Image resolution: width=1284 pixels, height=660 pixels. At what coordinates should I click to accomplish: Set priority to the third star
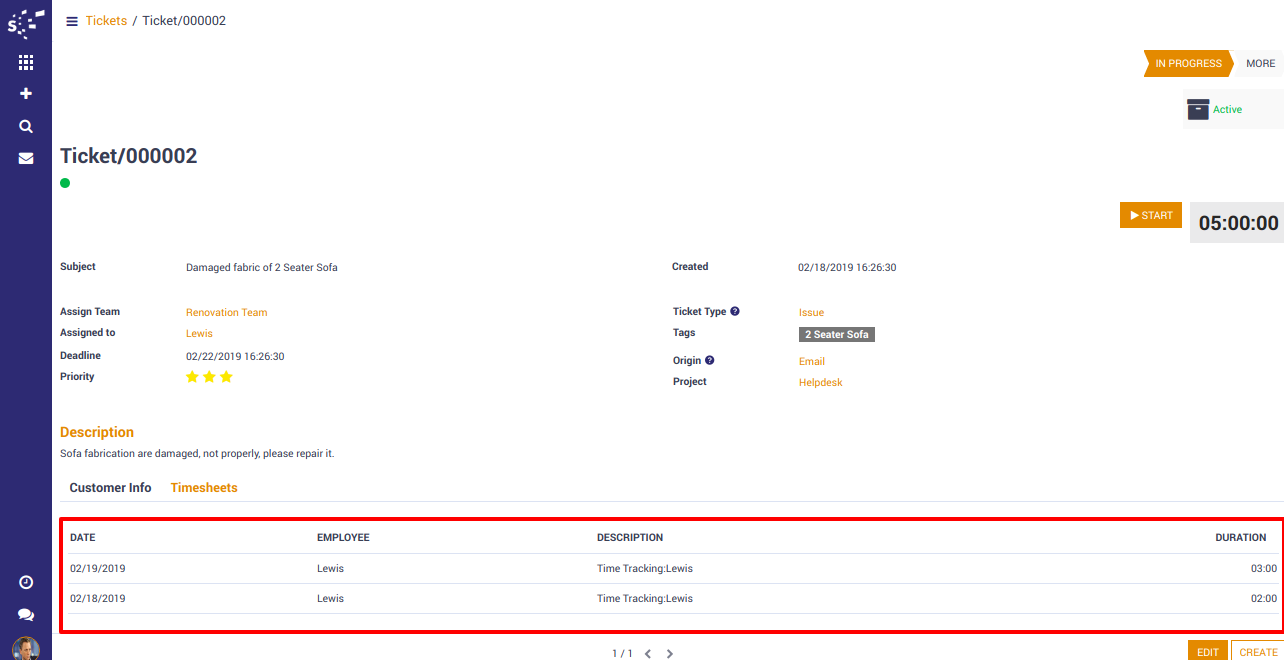click(x=226, y=377)
